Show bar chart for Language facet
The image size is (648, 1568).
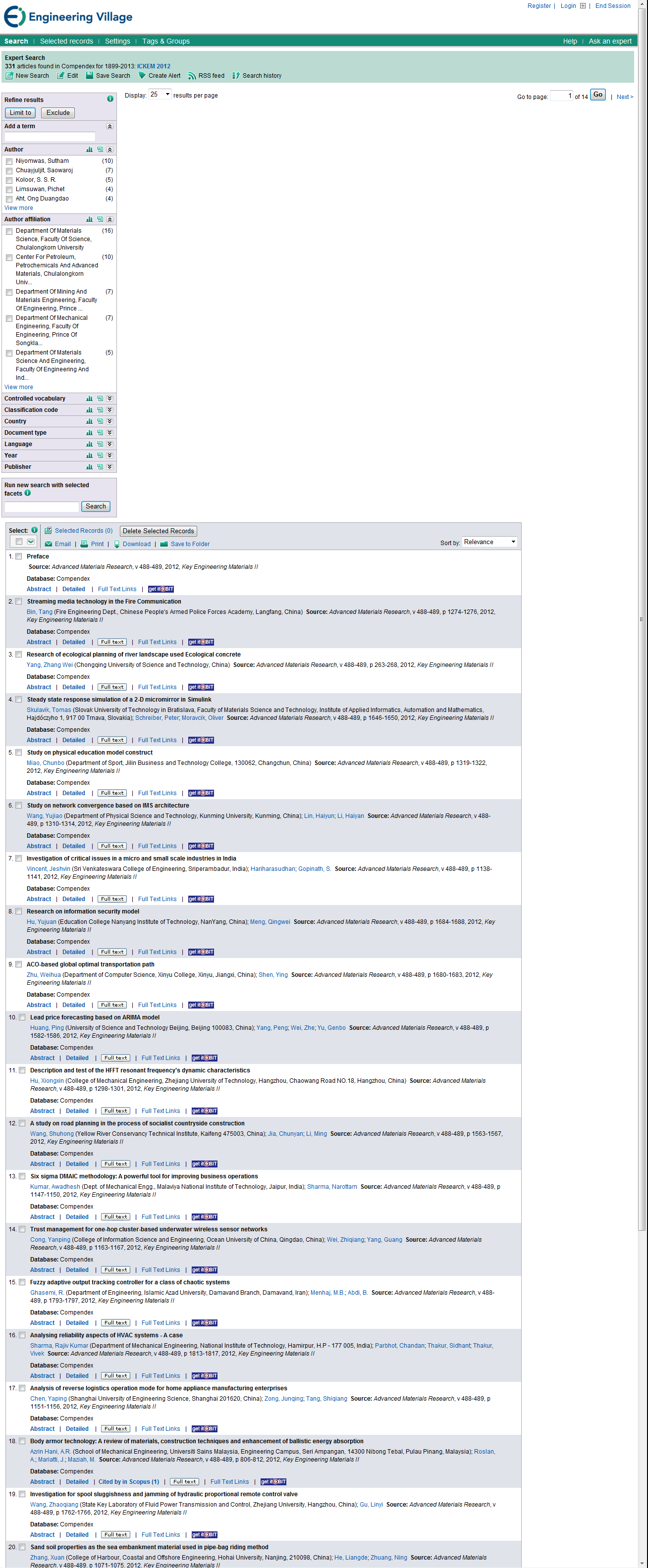point(90,444)
